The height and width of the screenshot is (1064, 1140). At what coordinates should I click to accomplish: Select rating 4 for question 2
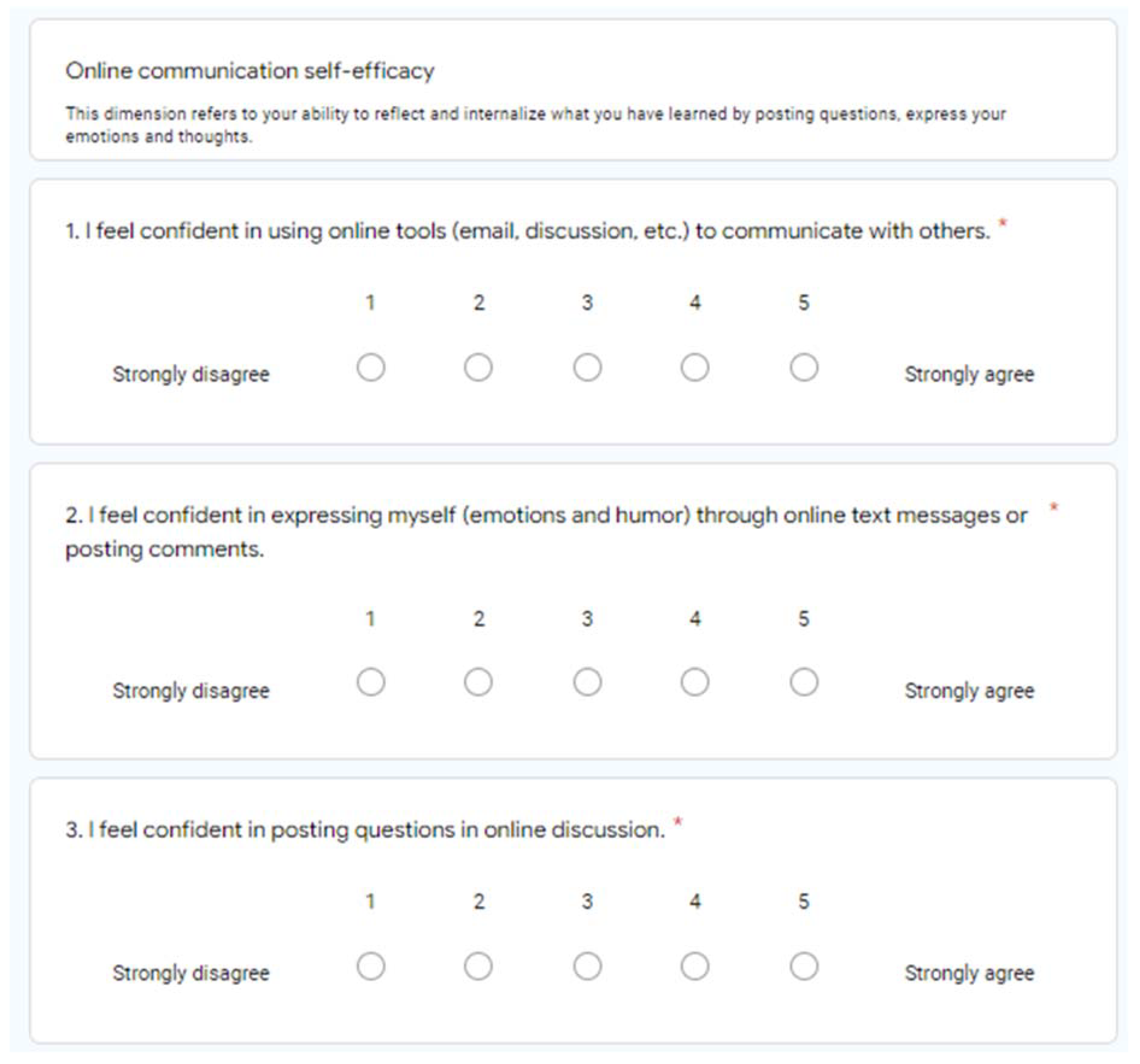695,682
